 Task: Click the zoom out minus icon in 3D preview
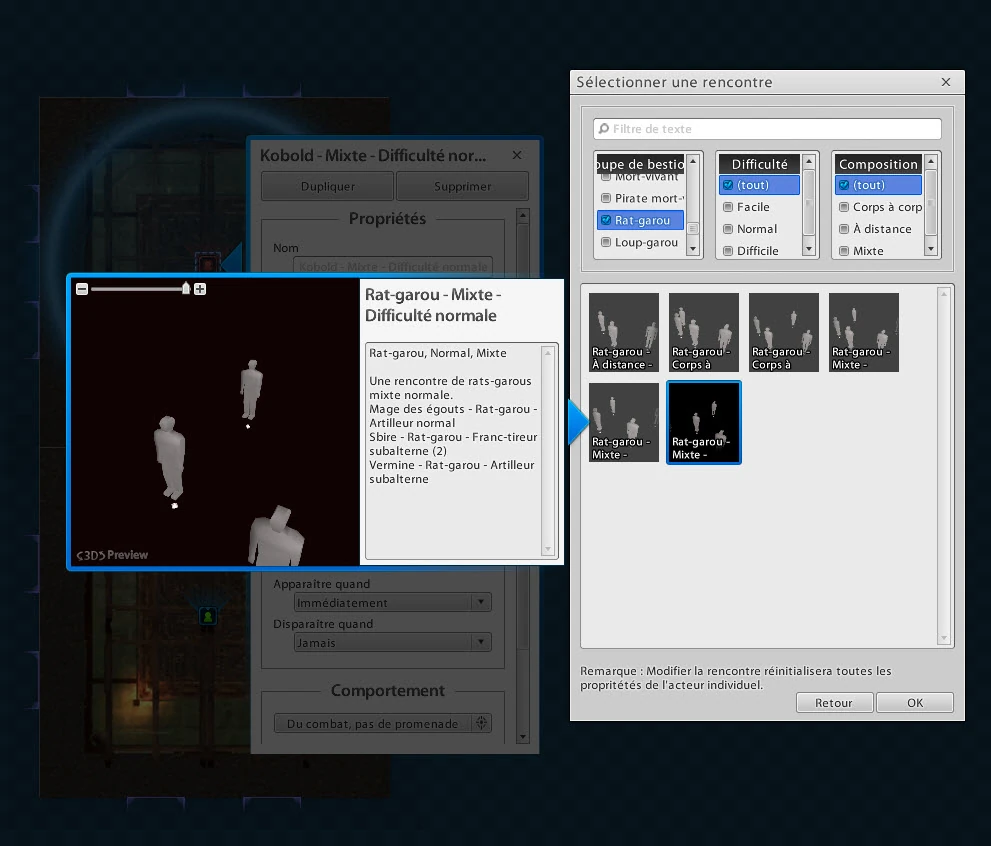pyautogui.click(x=82, y=289)
